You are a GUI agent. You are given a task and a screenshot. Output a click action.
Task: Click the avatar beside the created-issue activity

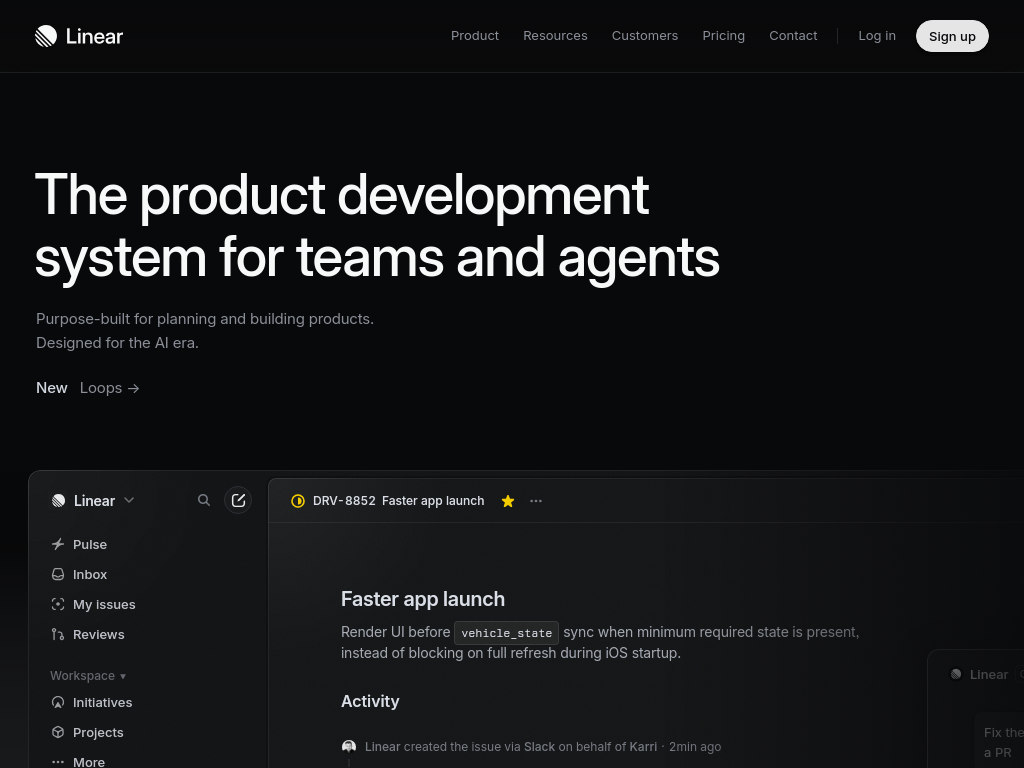[349, 746]
